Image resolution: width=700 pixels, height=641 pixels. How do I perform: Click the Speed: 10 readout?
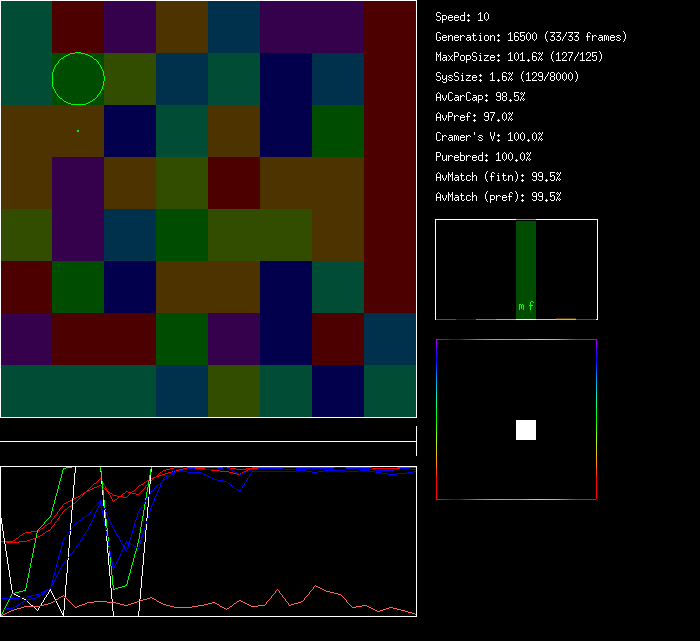click(463, 17)
